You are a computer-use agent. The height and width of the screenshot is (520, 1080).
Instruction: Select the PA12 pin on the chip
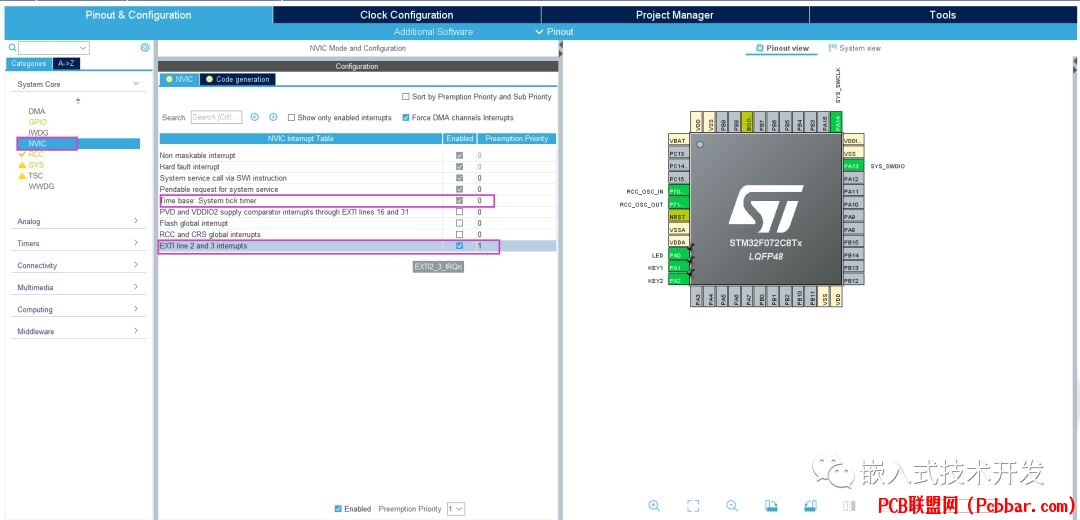853,179
